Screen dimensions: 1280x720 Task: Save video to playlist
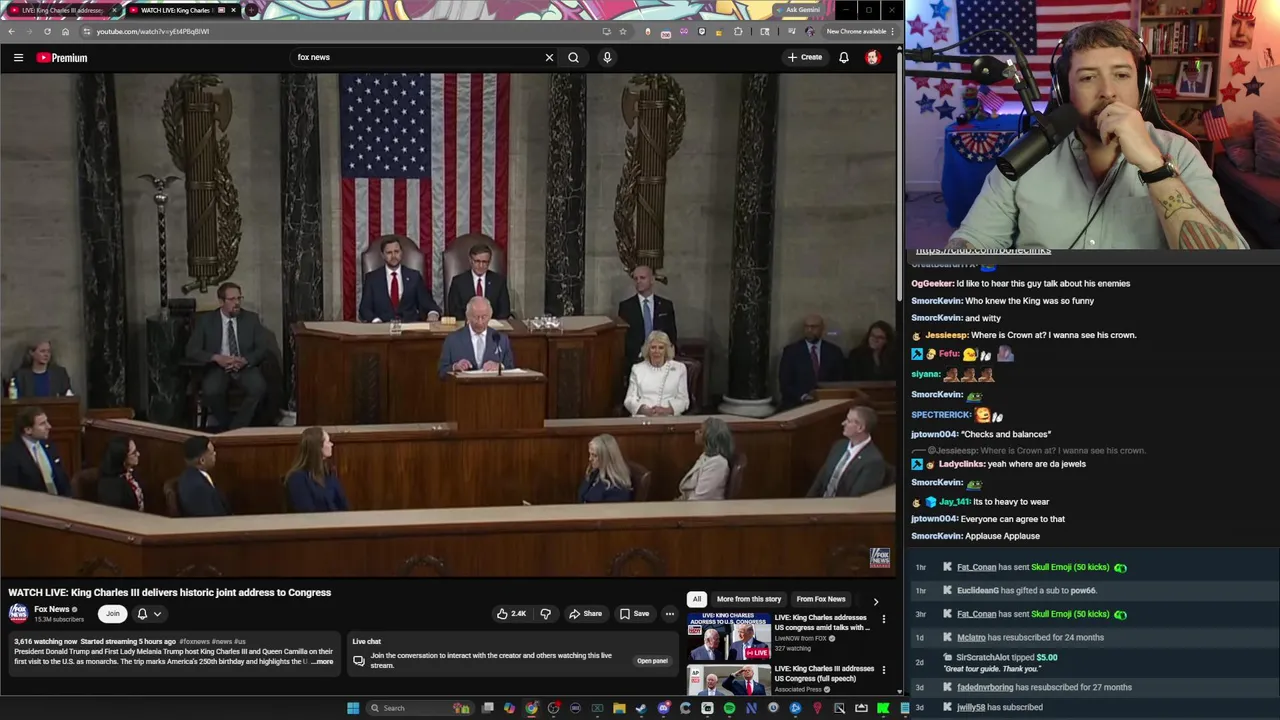pyautogui.click(x=634, y=613)
